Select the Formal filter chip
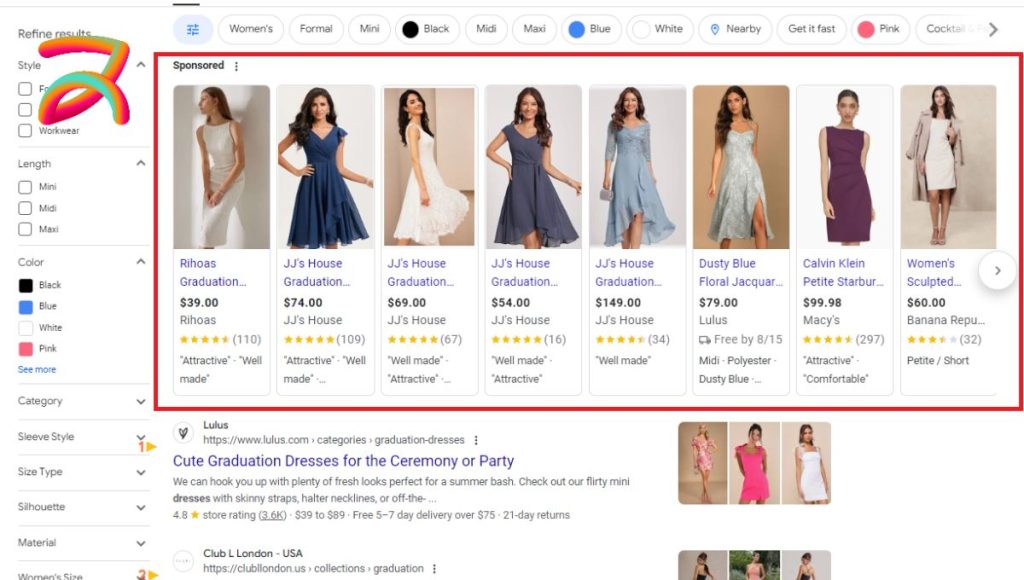Screen dimensions: 1024x580 tap(315, 29)
